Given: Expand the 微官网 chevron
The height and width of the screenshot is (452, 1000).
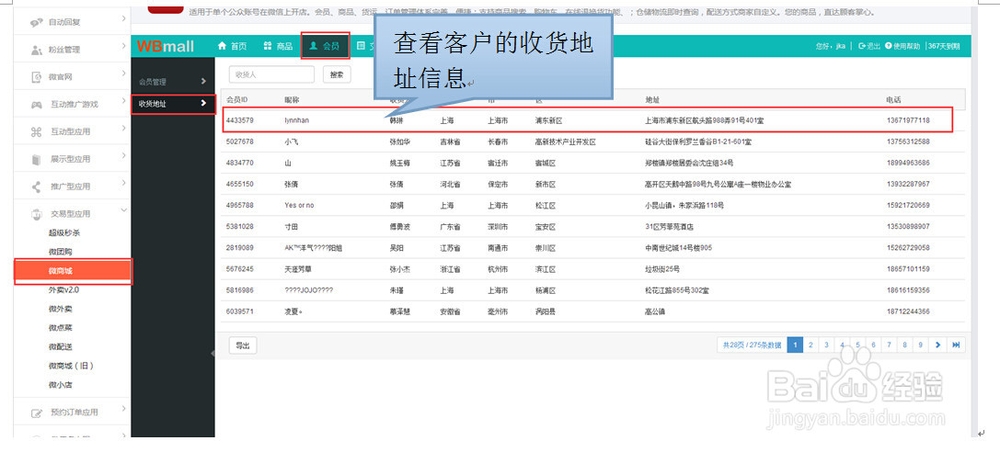Looking at the screenshot, I should coord(124,74).
